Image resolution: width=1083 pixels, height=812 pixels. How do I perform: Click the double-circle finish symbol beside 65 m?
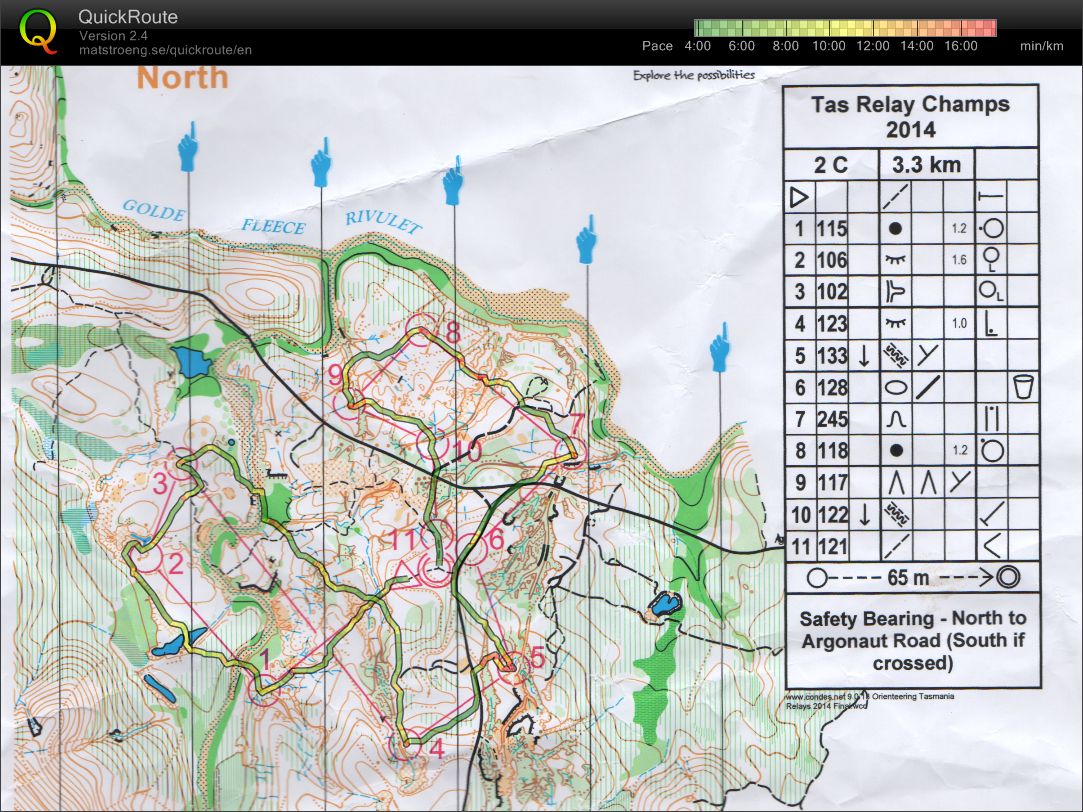coord(1006,577)
